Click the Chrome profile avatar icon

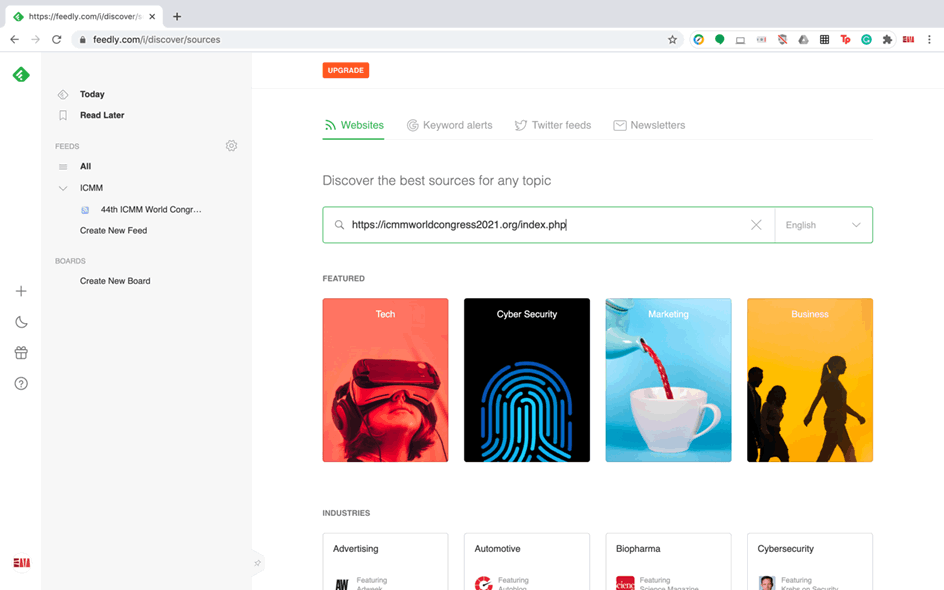908,40
